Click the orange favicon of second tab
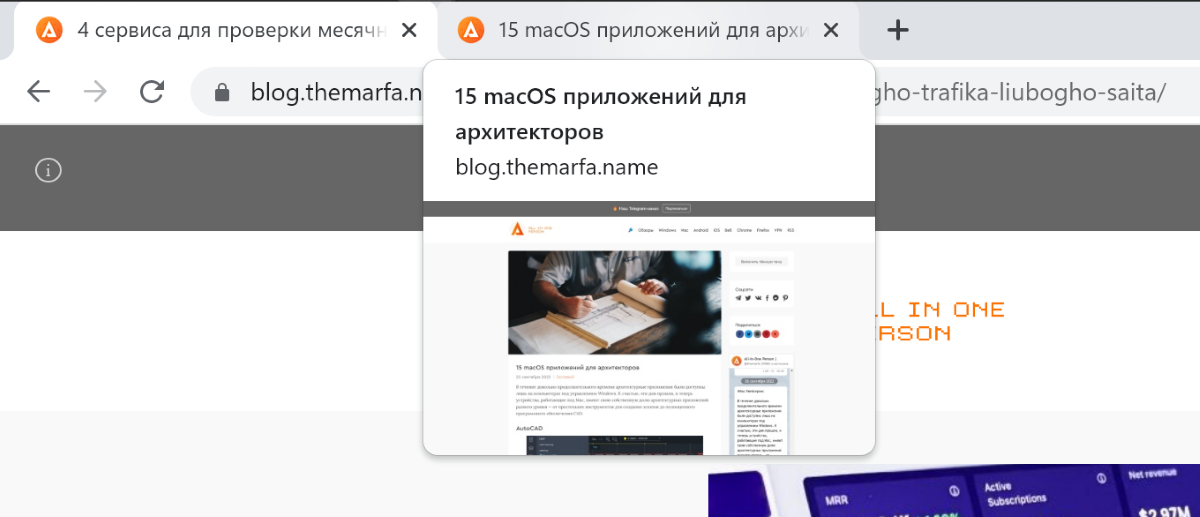 471,31
